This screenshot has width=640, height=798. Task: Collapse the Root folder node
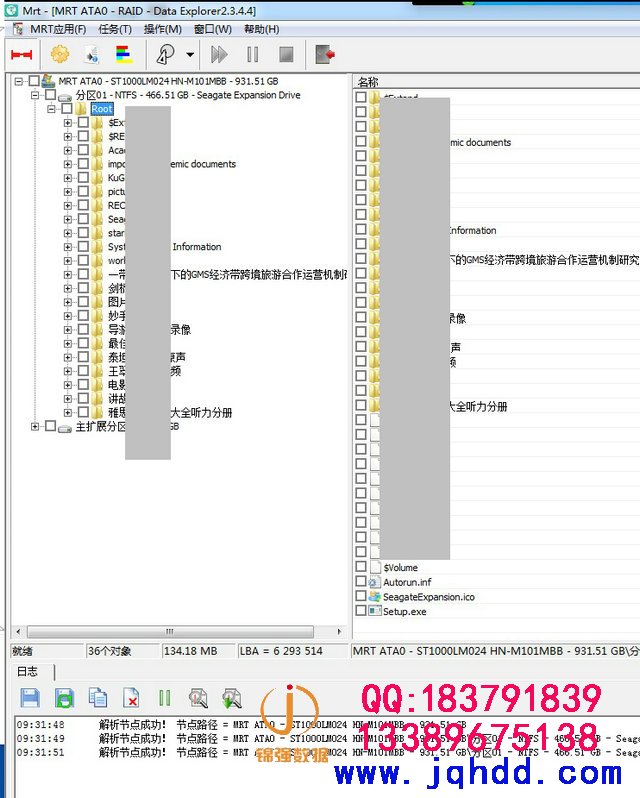51,108
